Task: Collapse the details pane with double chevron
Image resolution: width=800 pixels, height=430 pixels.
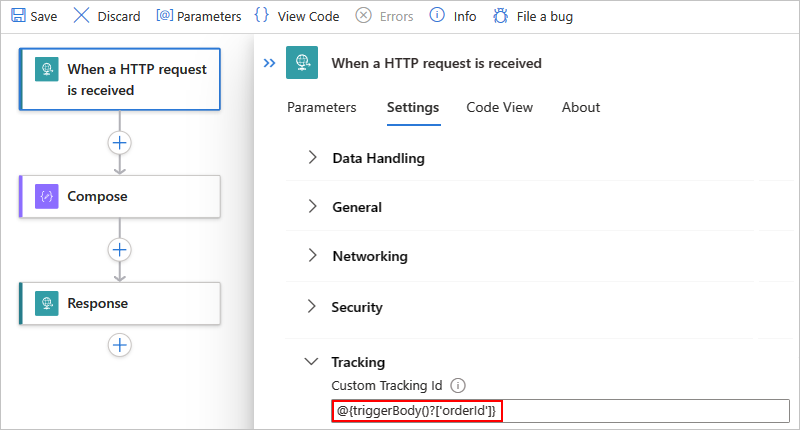Action: tap(269, 63)
